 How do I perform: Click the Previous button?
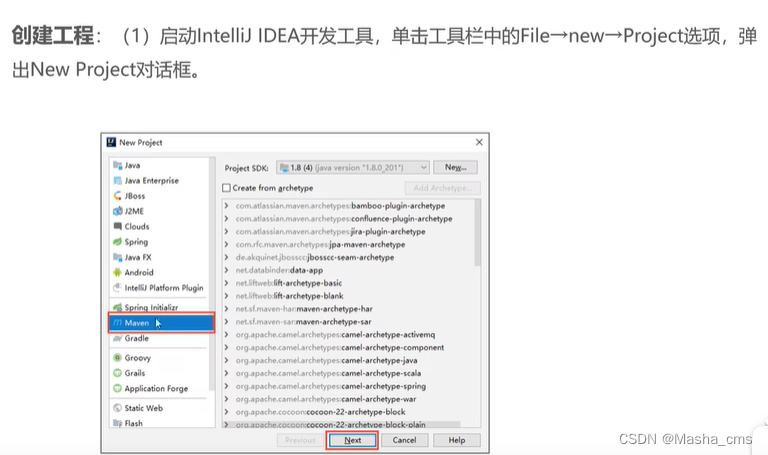[x=300, y=440]
